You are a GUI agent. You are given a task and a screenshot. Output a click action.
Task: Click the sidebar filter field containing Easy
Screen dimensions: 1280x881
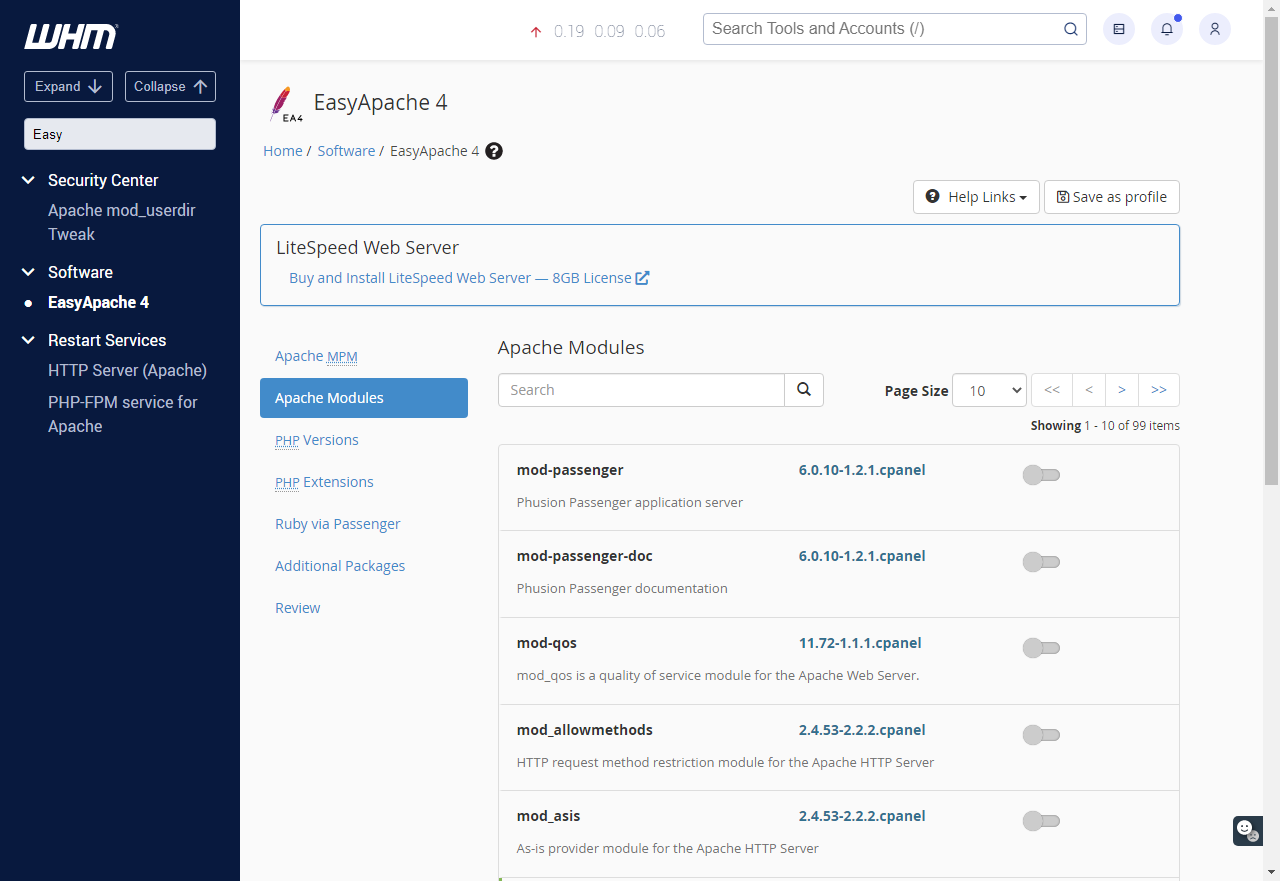120,134
